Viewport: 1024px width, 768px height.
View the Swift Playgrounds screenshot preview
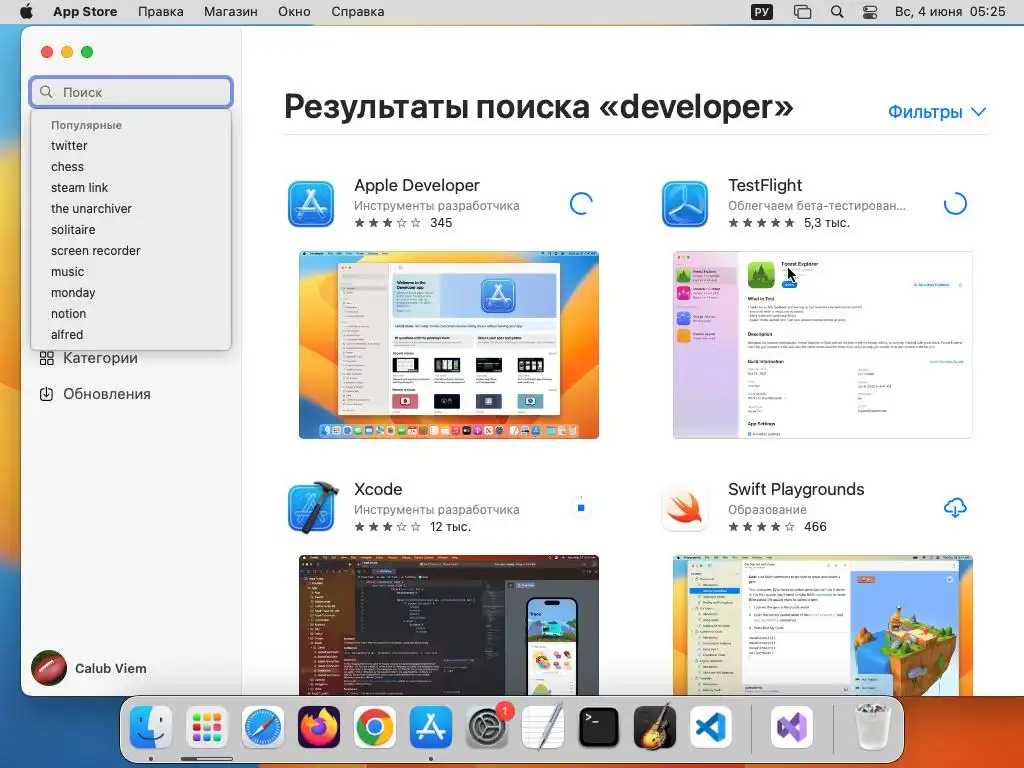[823, 625]
